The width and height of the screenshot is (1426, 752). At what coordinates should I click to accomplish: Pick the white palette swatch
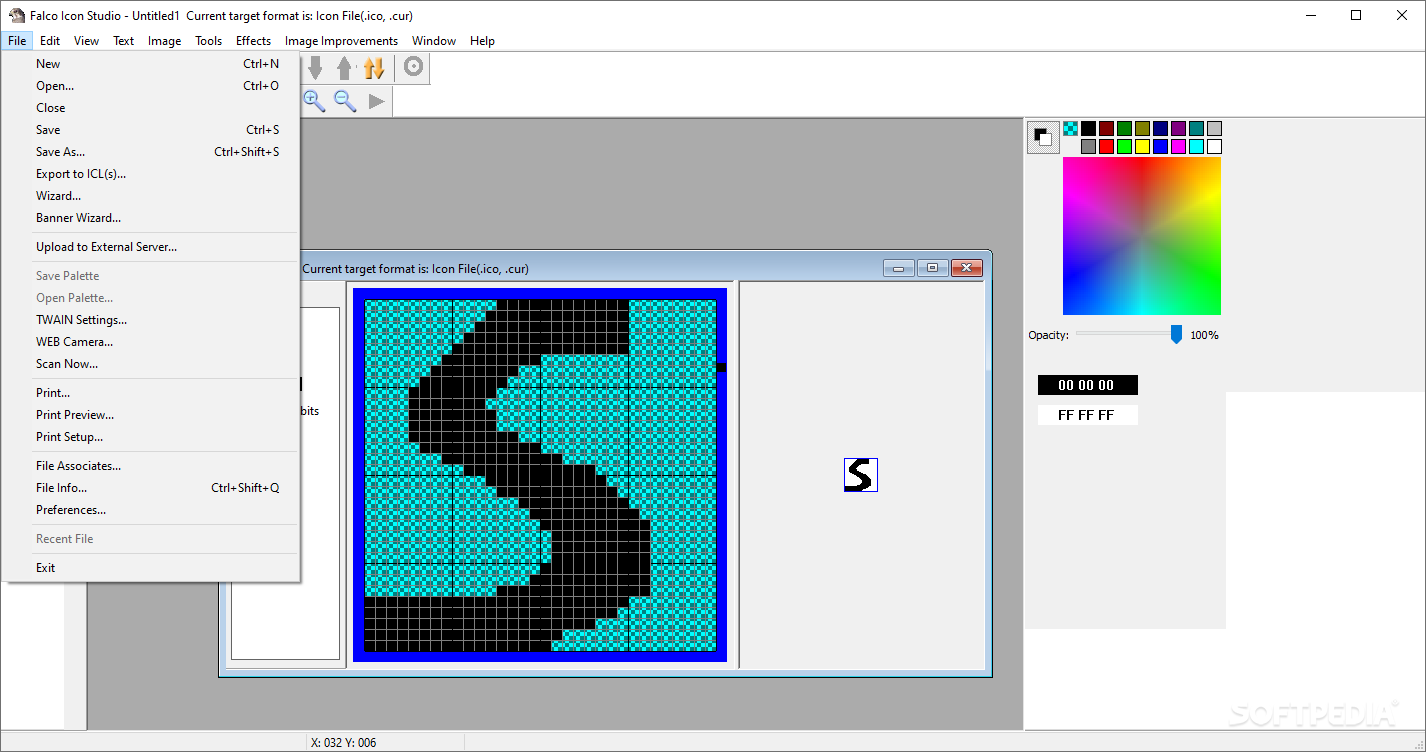[x=1214, y=146]
